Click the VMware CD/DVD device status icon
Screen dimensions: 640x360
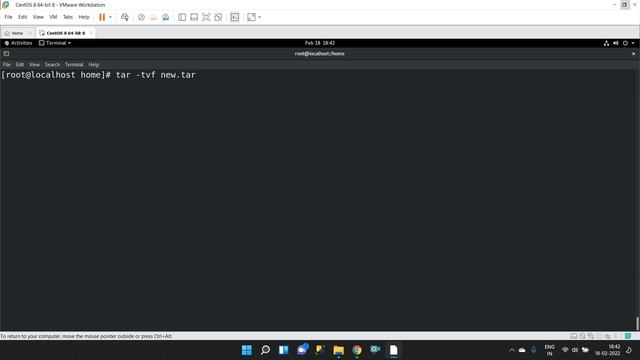pyautogui.click(x=582, y=336)
